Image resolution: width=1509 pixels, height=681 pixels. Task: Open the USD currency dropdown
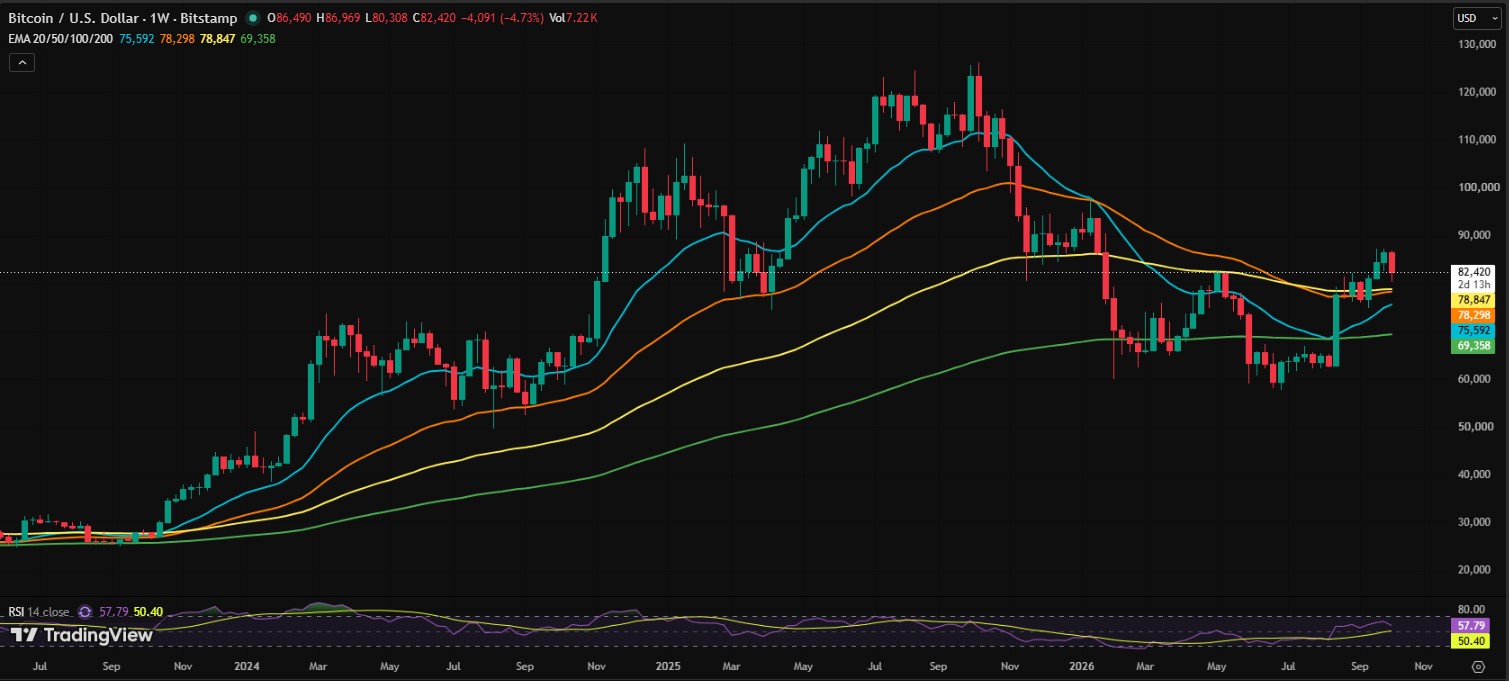1478,18
